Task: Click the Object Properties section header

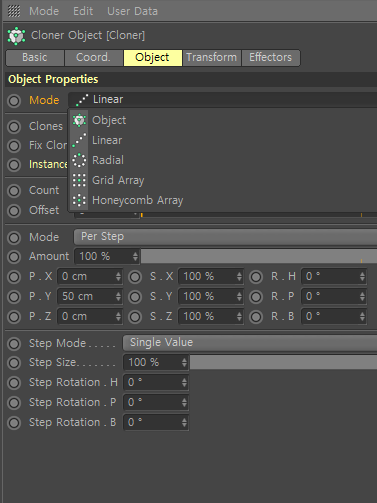Action: 191,79
